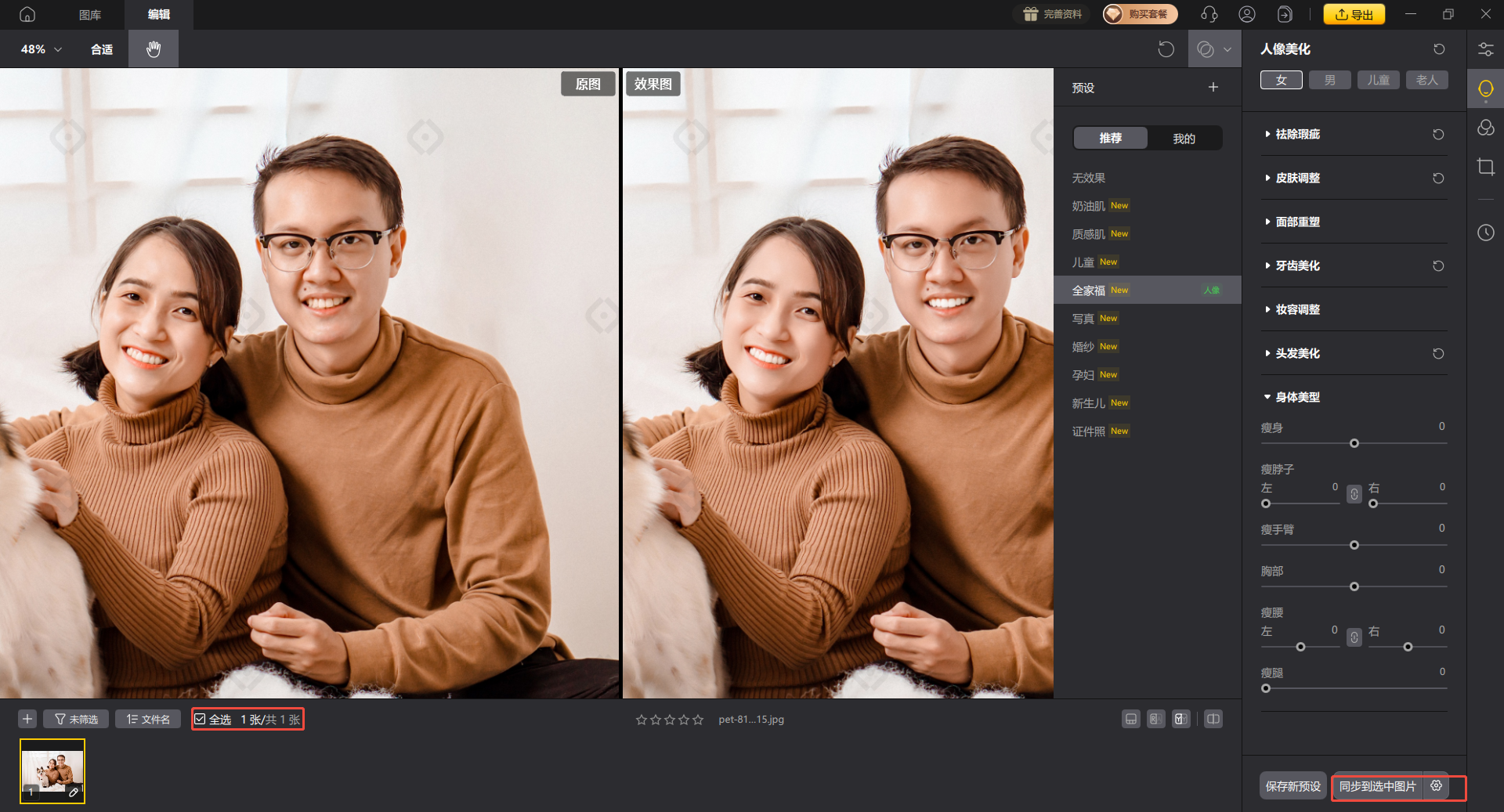
Task: Open the crop tool in right sidebar
Action: (1485, 167)
